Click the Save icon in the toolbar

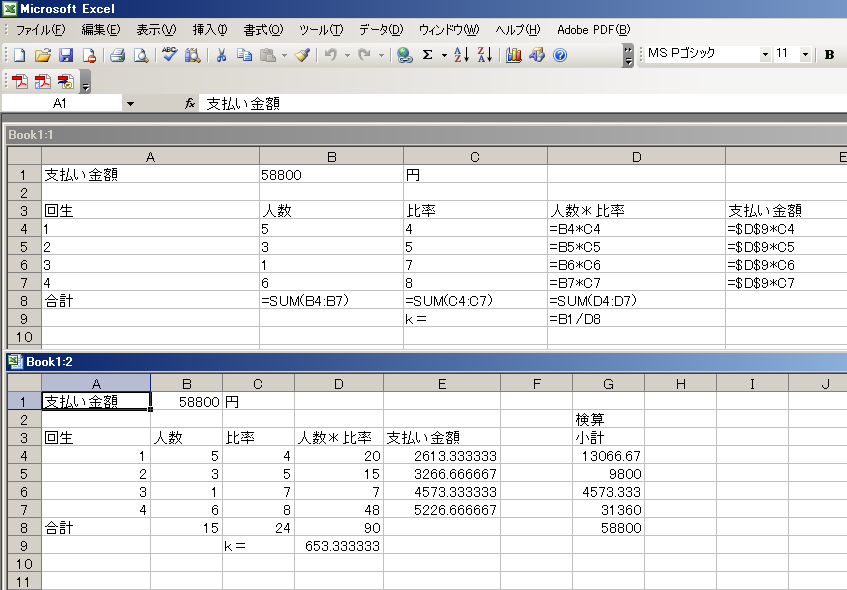(x=66, y=55)
